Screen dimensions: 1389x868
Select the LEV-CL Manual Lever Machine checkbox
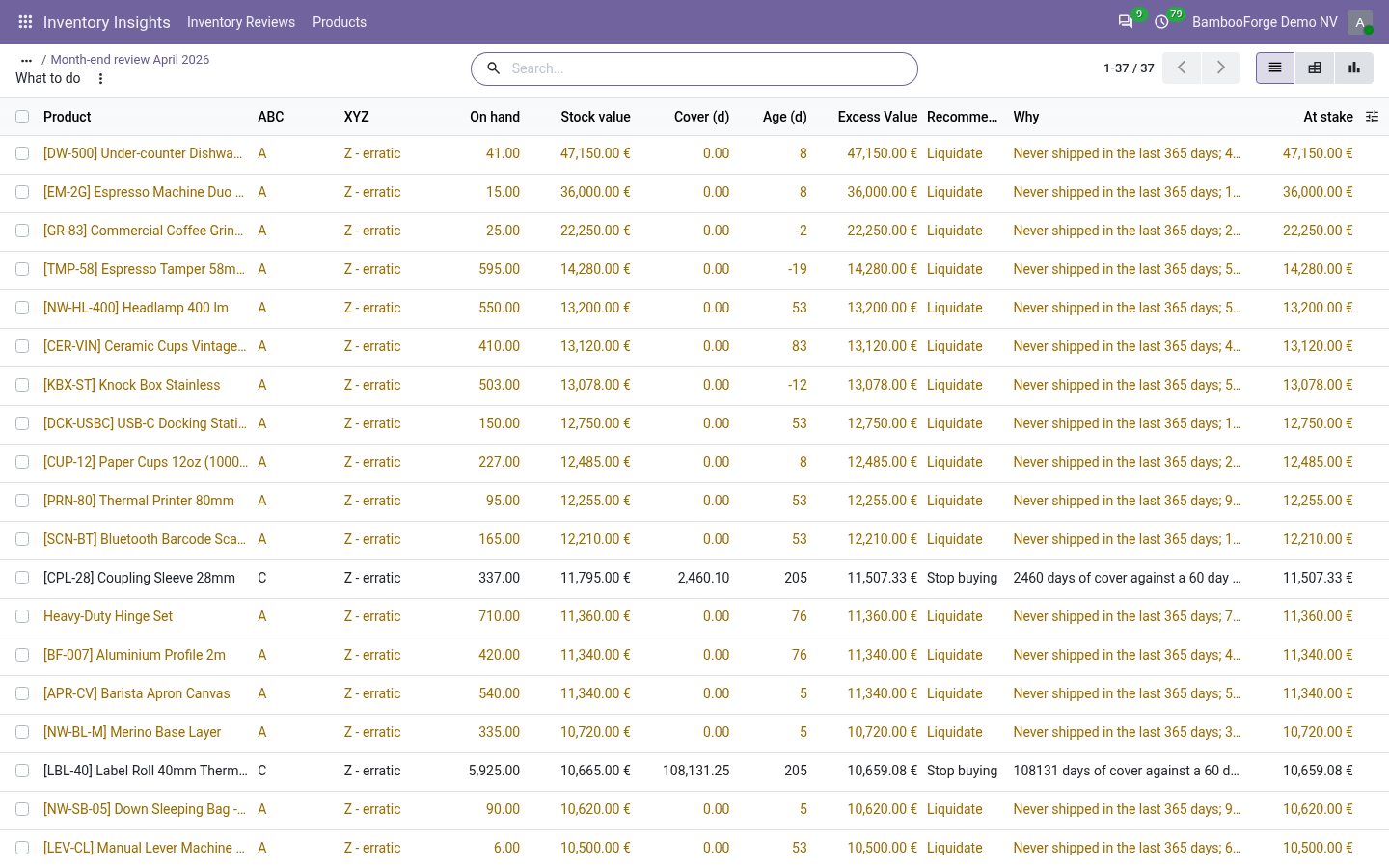22,848
